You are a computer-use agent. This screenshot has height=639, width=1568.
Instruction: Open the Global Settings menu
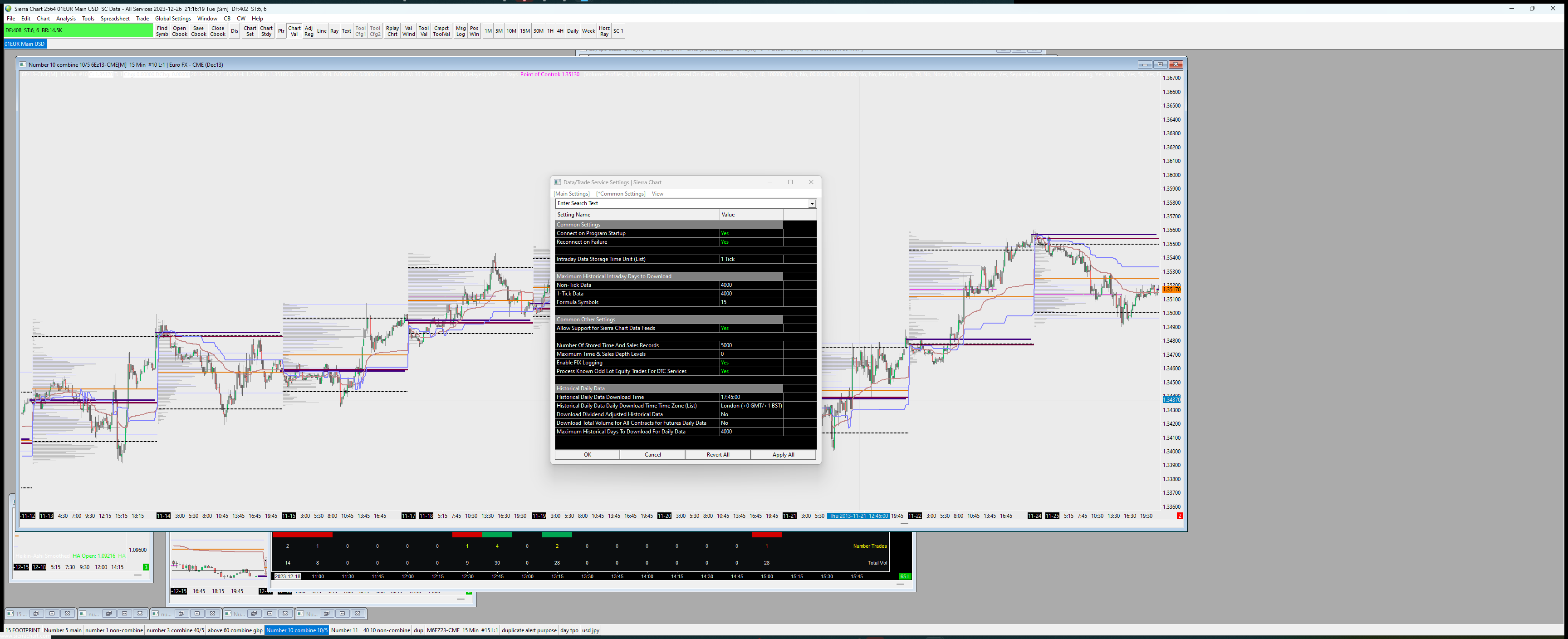click(173, 18)
